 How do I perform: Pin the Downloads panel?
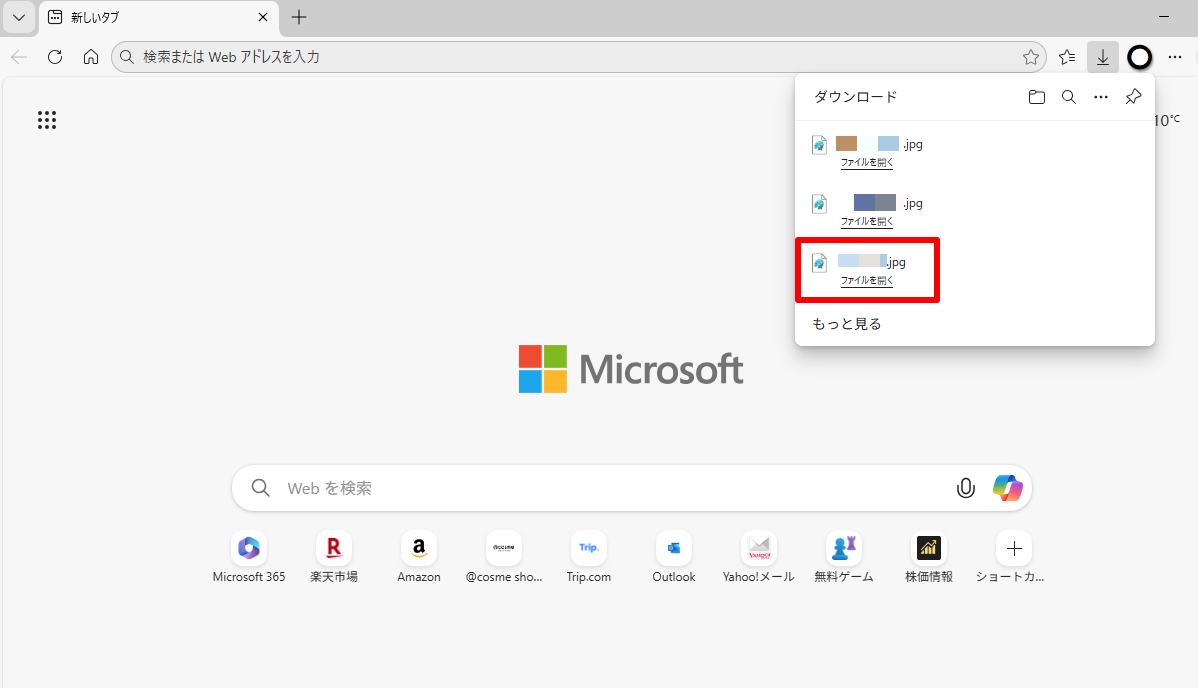click(1133, 97)
